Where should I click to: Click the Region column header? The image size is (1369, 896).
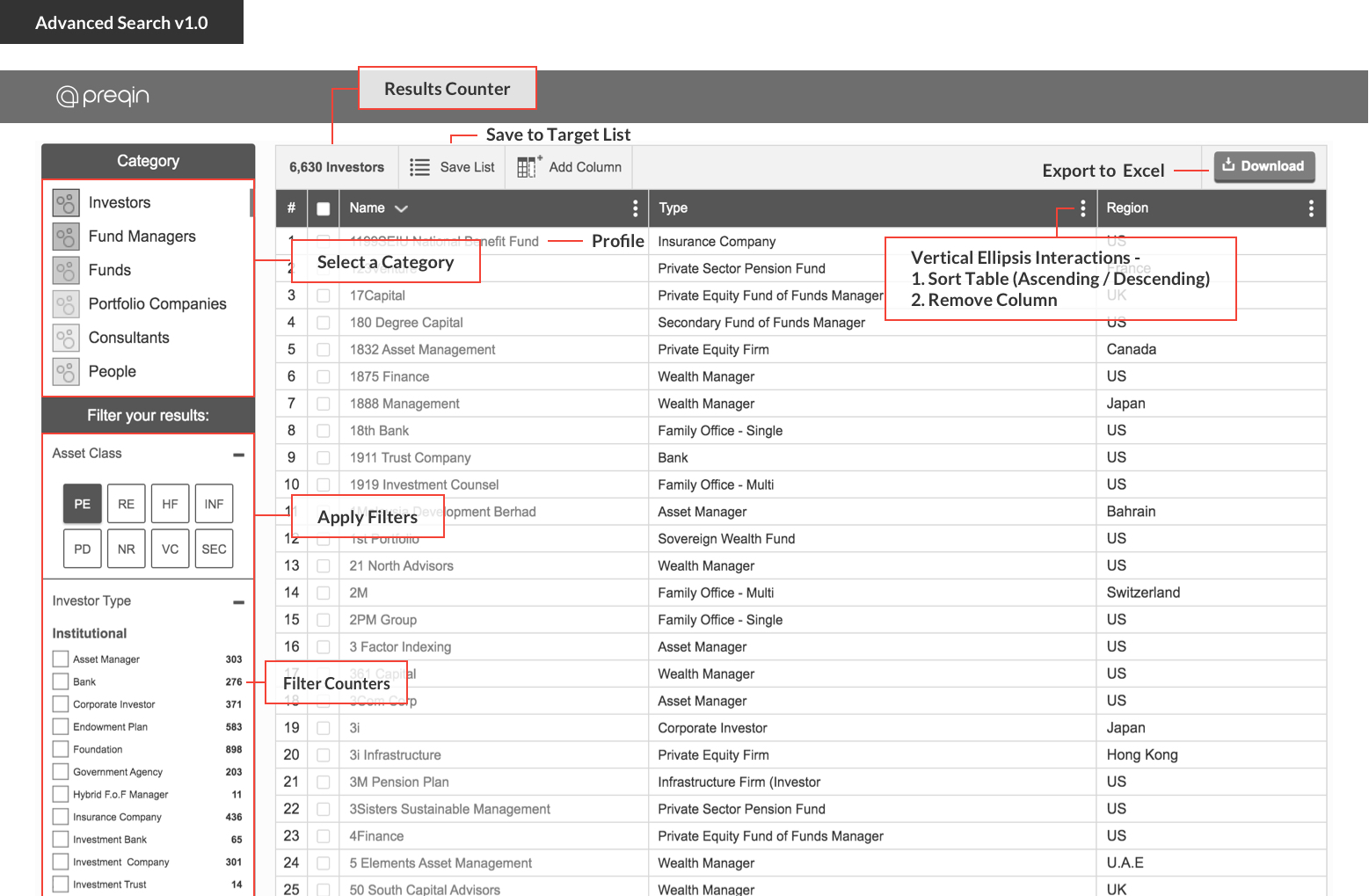pos(1127,208)
